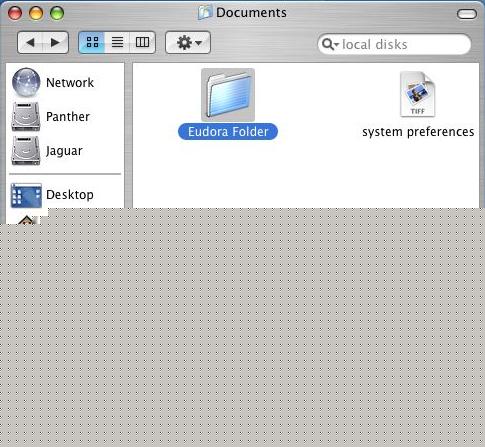Click the local disks search field
This screenshot has width=485, height=447.
pyautogui.click(x=394, y=44)
